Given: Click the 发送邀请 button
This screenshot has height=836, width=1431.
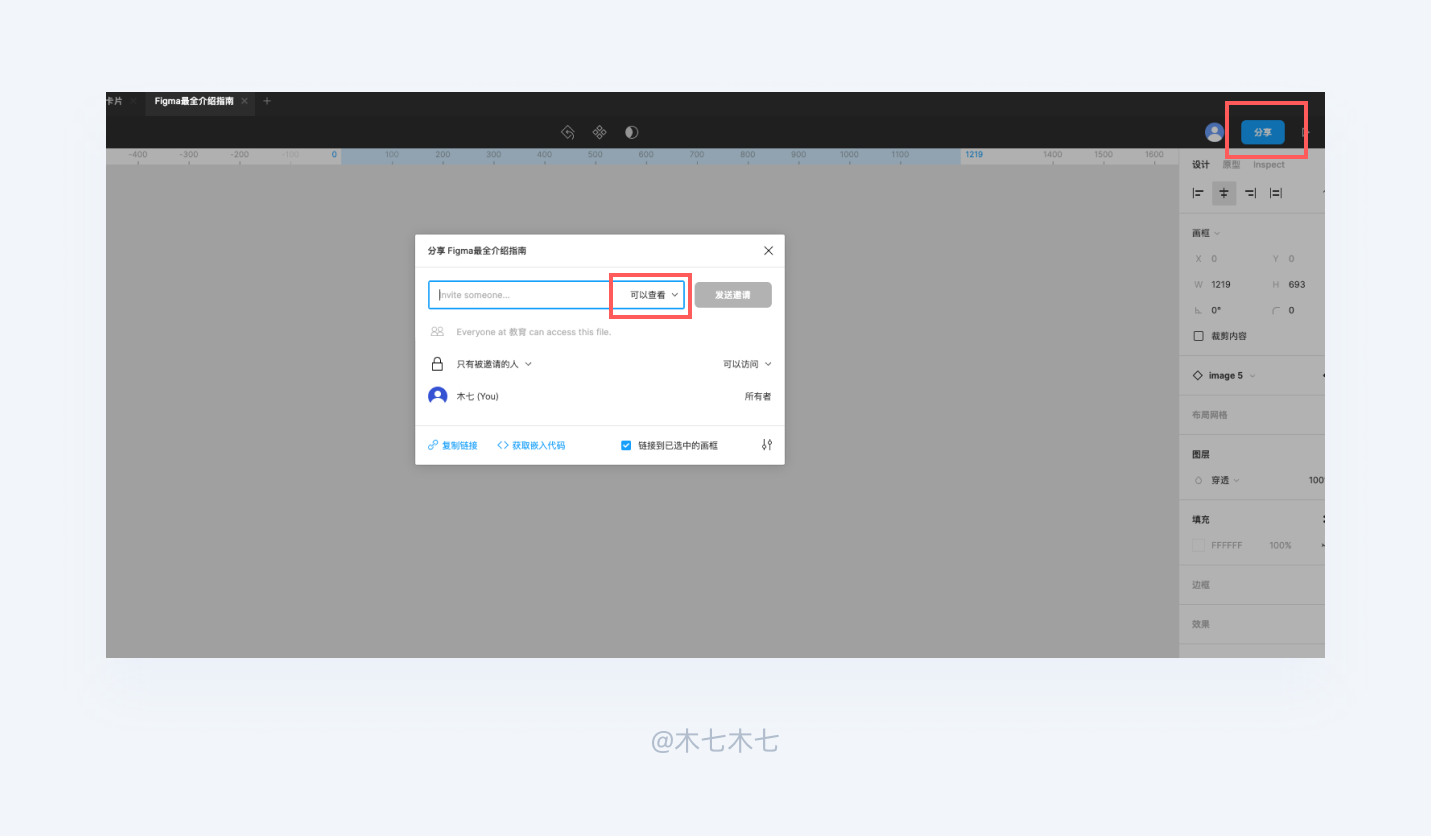Looking at the screenshot, I should pos(732,294).
